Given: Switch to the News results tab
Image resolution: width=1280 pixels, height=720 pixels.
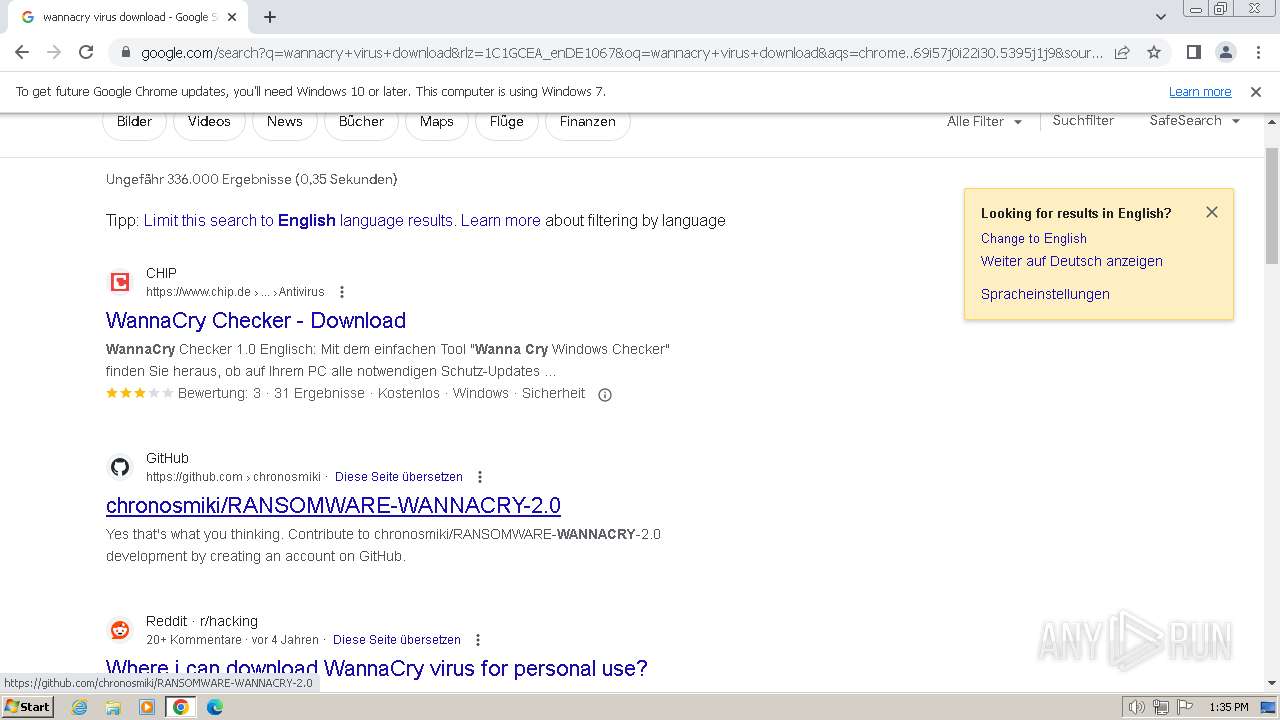Looking at the screenshot, I should (284, 121).
